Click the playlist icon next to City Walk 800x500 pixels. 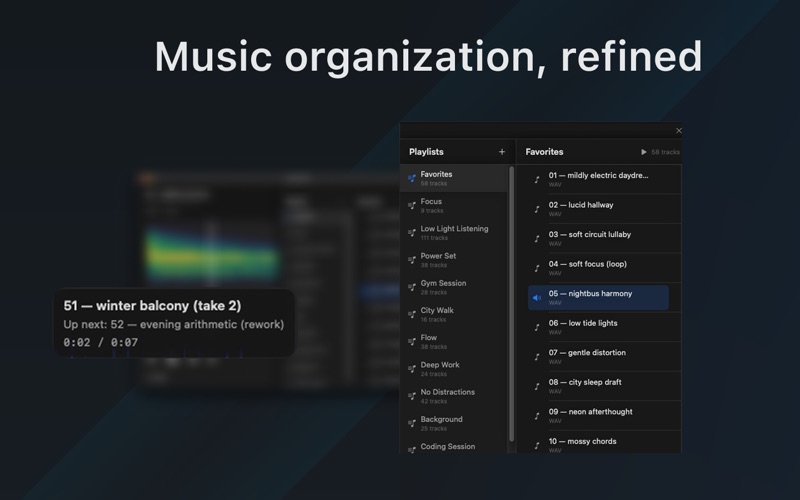click(412, 314)
